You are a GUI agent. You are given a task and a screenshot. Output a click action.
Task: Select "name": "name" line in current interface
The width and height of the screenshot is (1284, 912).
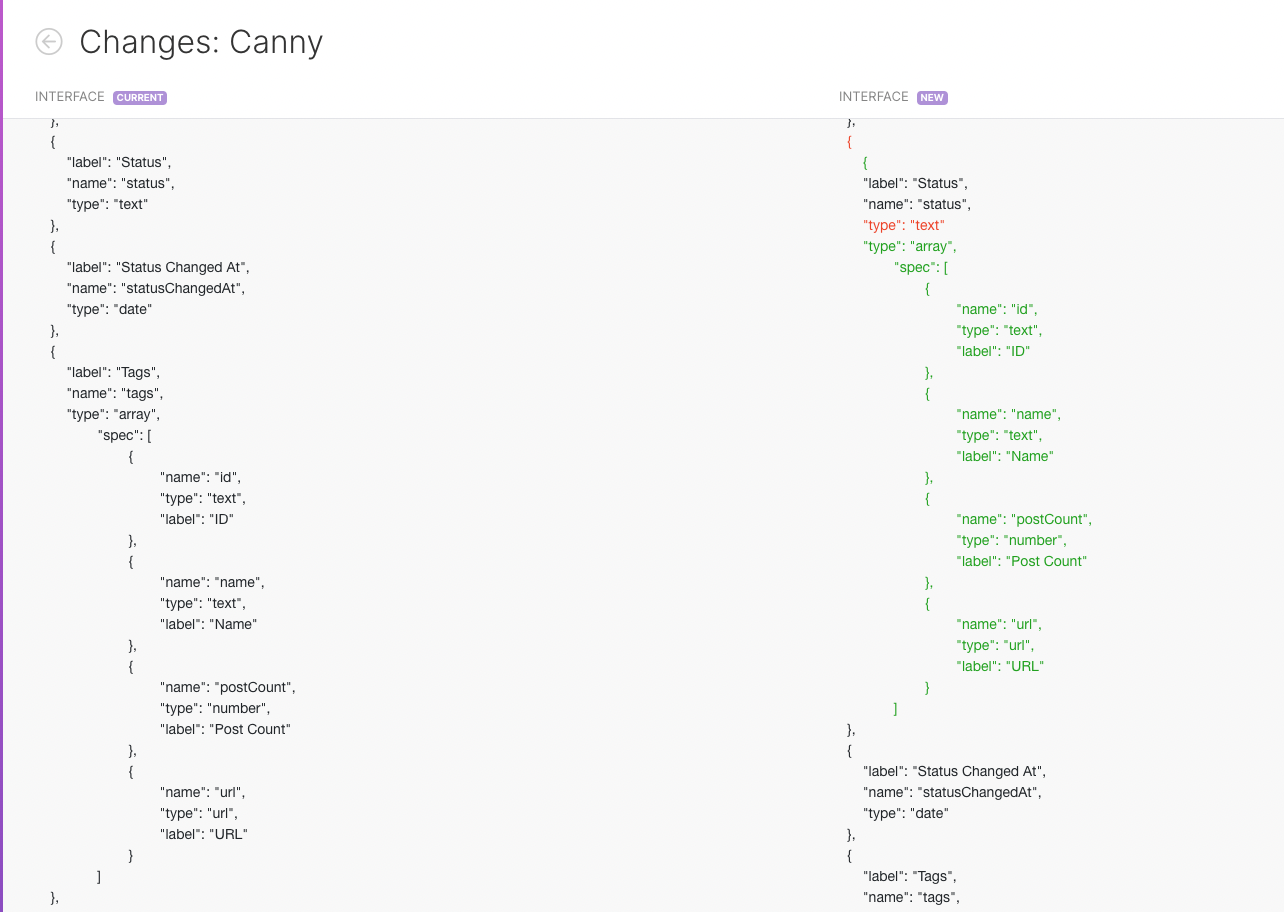point(212,582)
